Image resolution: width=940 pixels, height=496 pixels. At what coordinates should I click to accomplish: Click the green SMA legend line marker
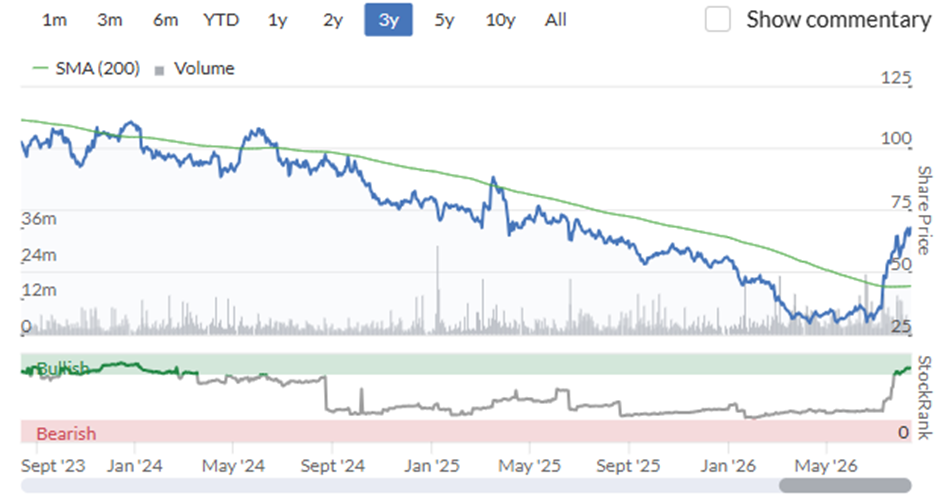[x=40, y=68]
